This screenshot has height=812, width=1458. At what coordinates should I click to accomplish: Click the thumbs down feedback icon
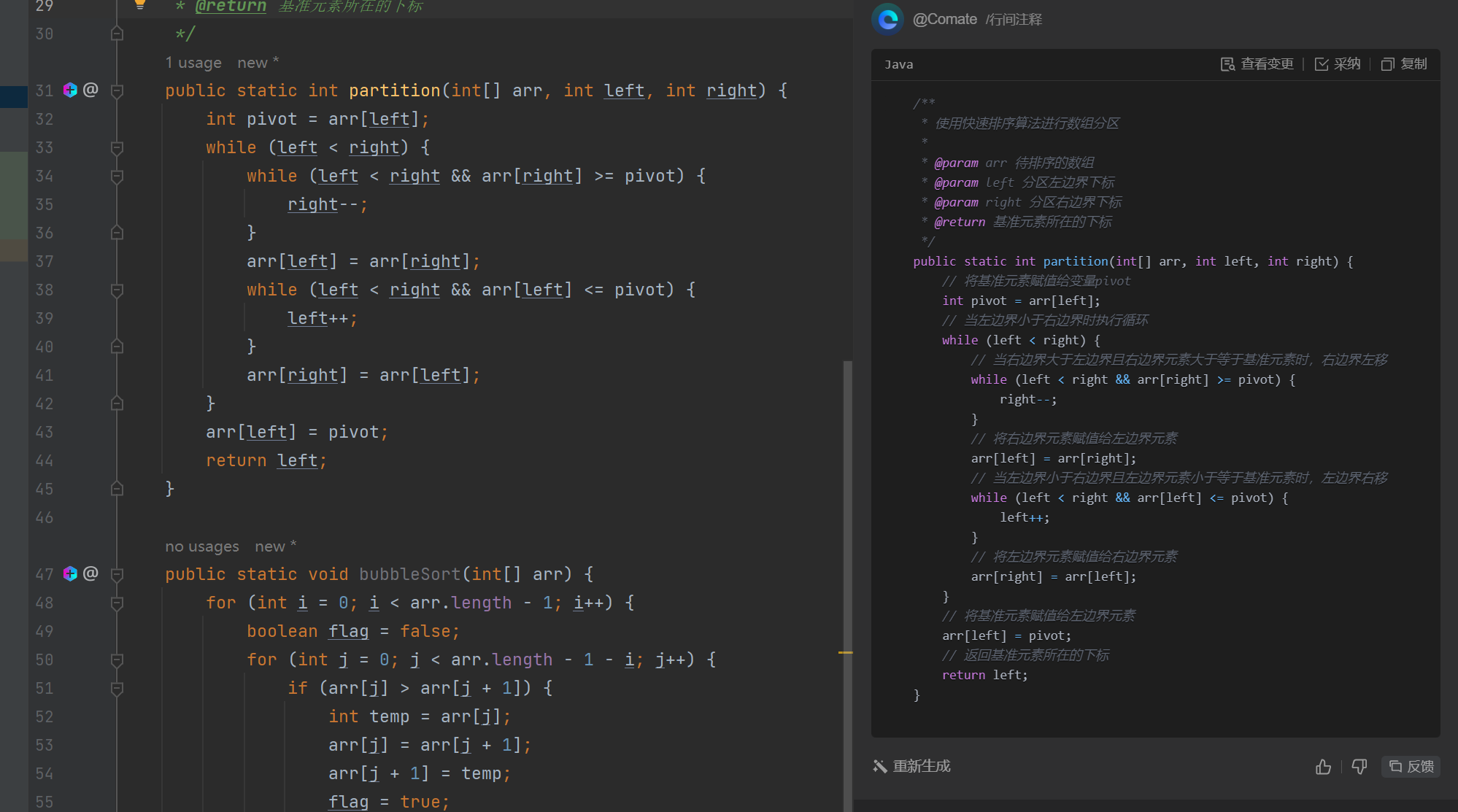(1359, 767)
